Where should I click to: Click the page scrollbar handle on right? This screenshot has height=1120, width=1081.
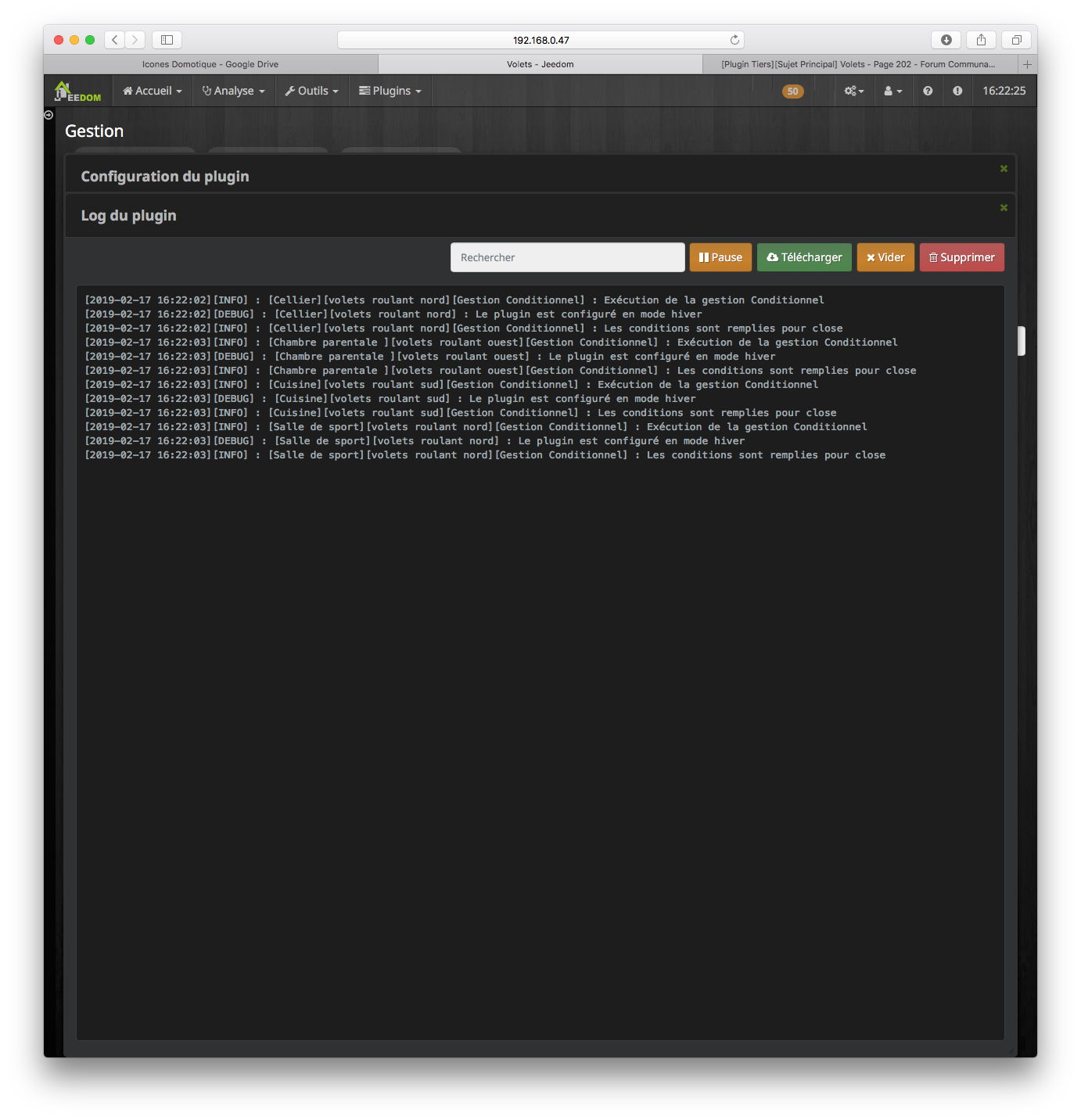point(1021,341)
